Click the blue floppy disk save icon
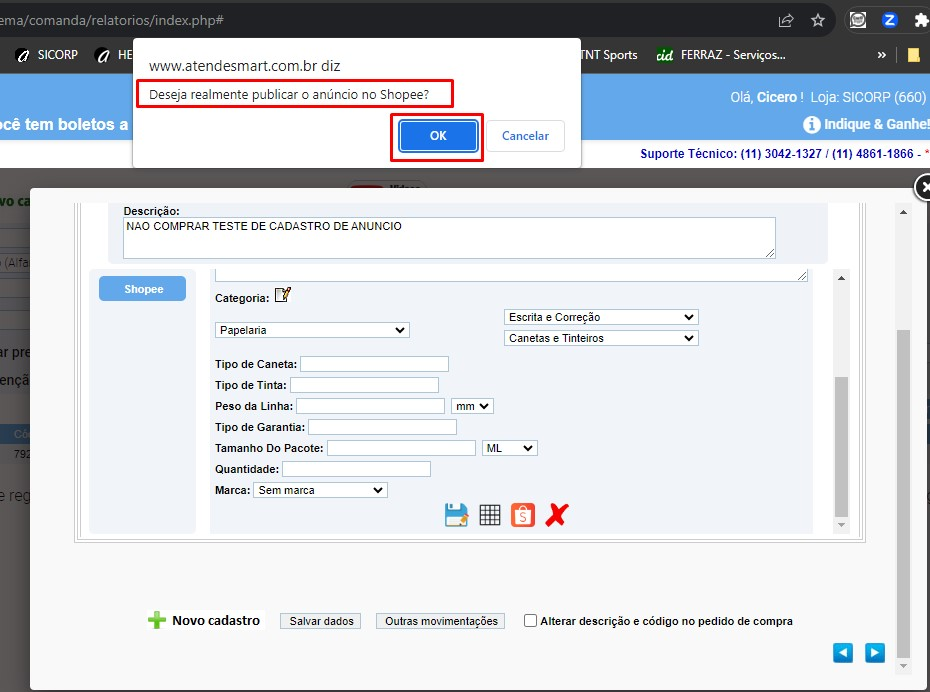930x692 pixels. (x=456, y=515)
